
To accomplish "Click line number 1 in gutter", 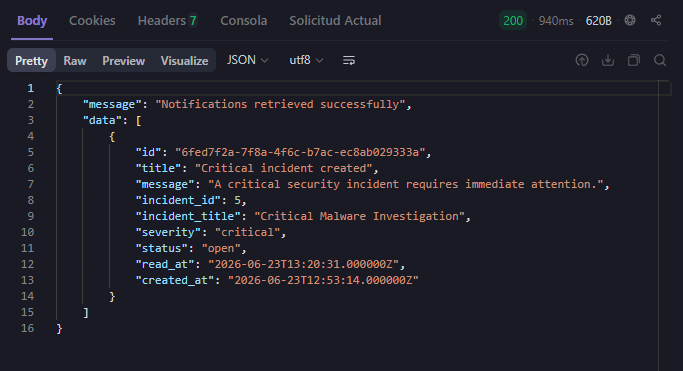I will (30, 88).
